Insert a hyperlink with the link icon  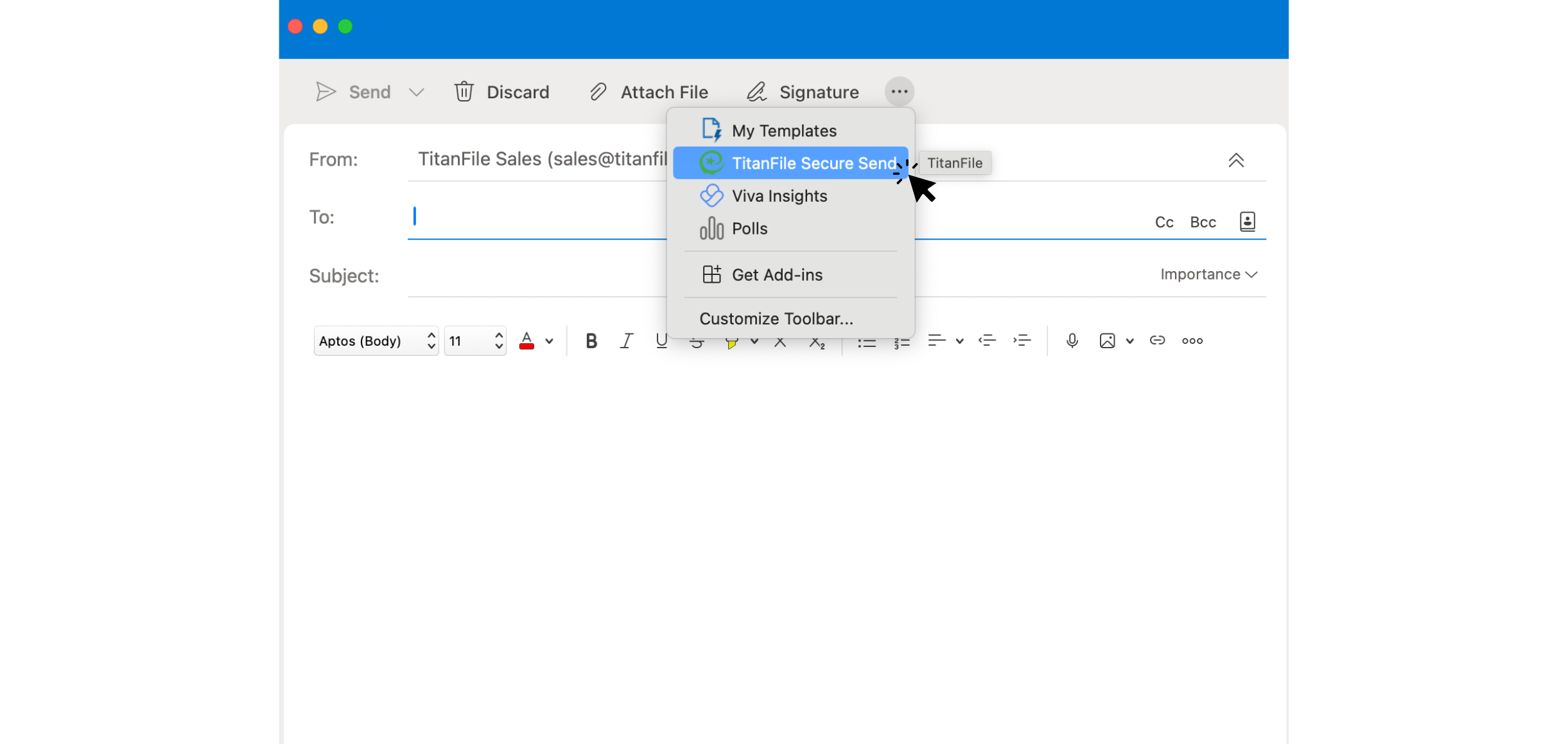point(1157,341)
